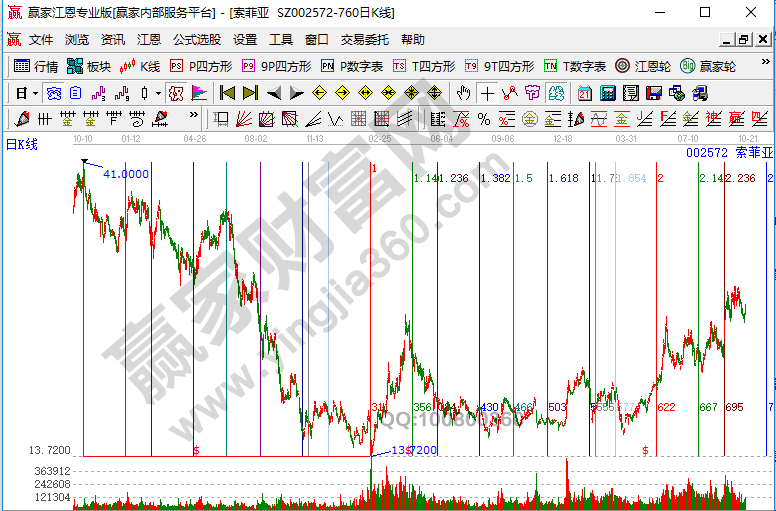Screen dimensions: 776x511
Task: Open the 江恩轮 Gann wheel tool
Action: tap(643, 66)
